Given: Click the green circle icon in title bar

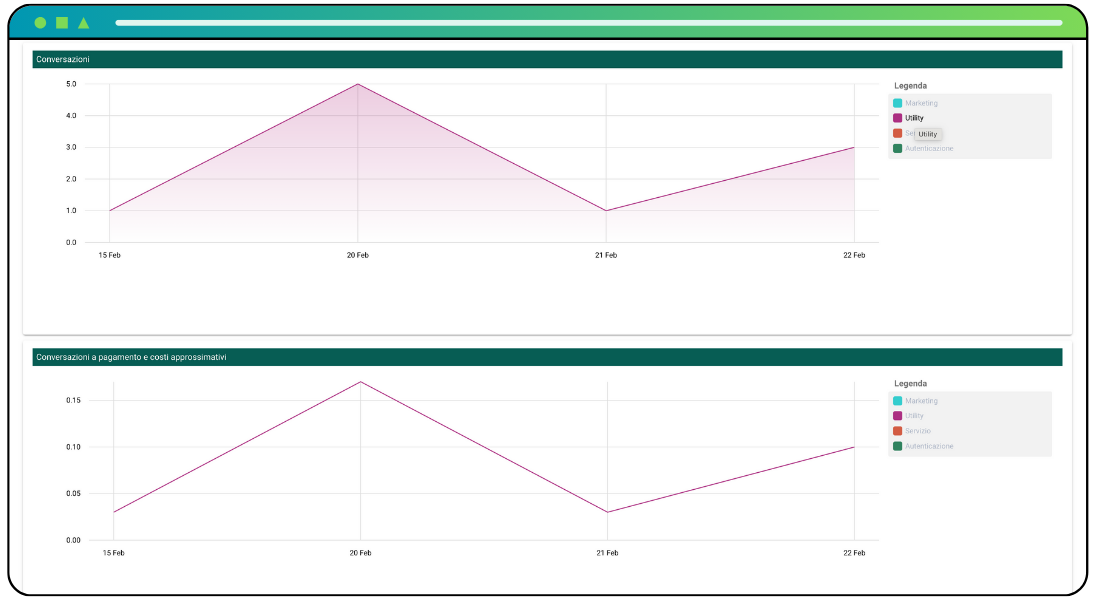Looking at the screenshot, I should [41, 23].
